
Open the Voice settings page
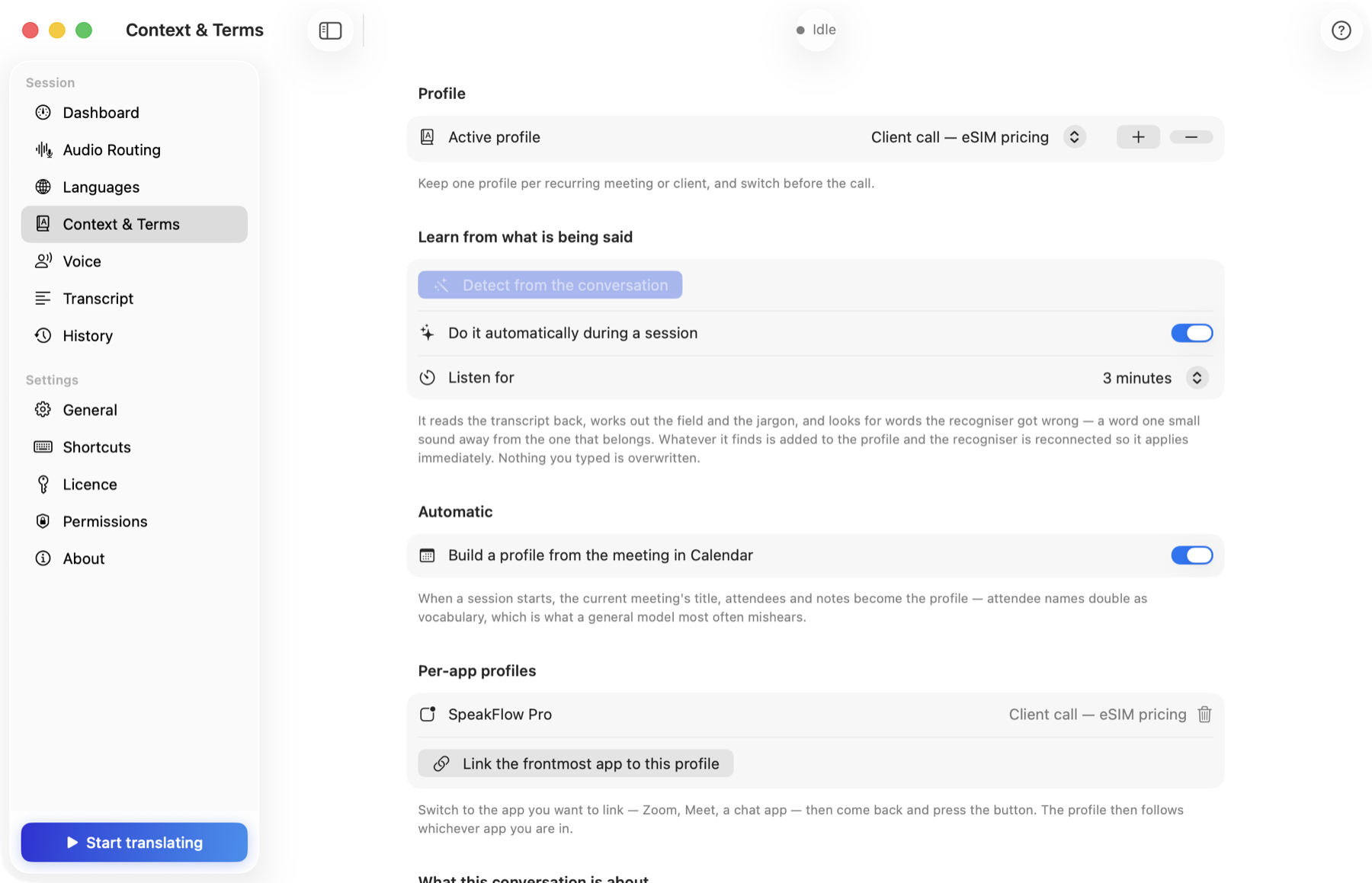point(134,261)
